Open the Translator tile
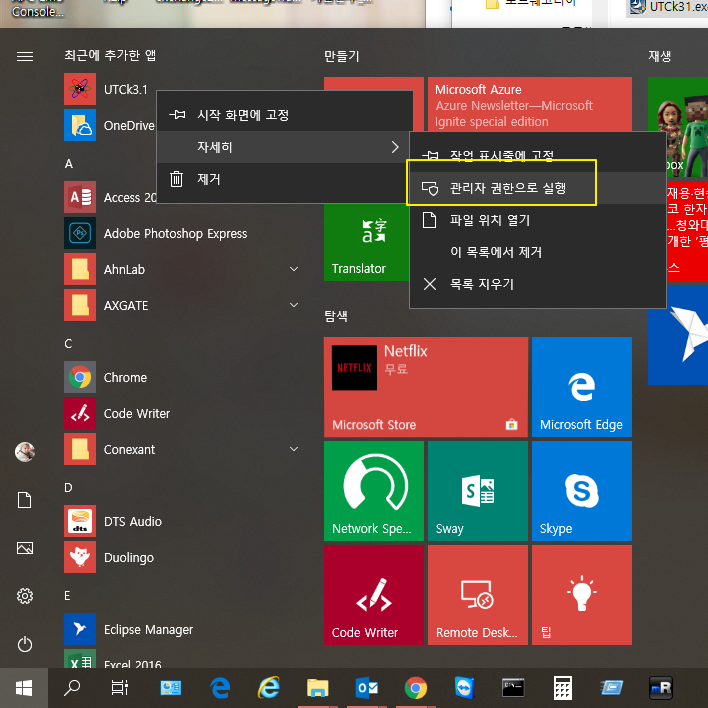 coord(366,242)
